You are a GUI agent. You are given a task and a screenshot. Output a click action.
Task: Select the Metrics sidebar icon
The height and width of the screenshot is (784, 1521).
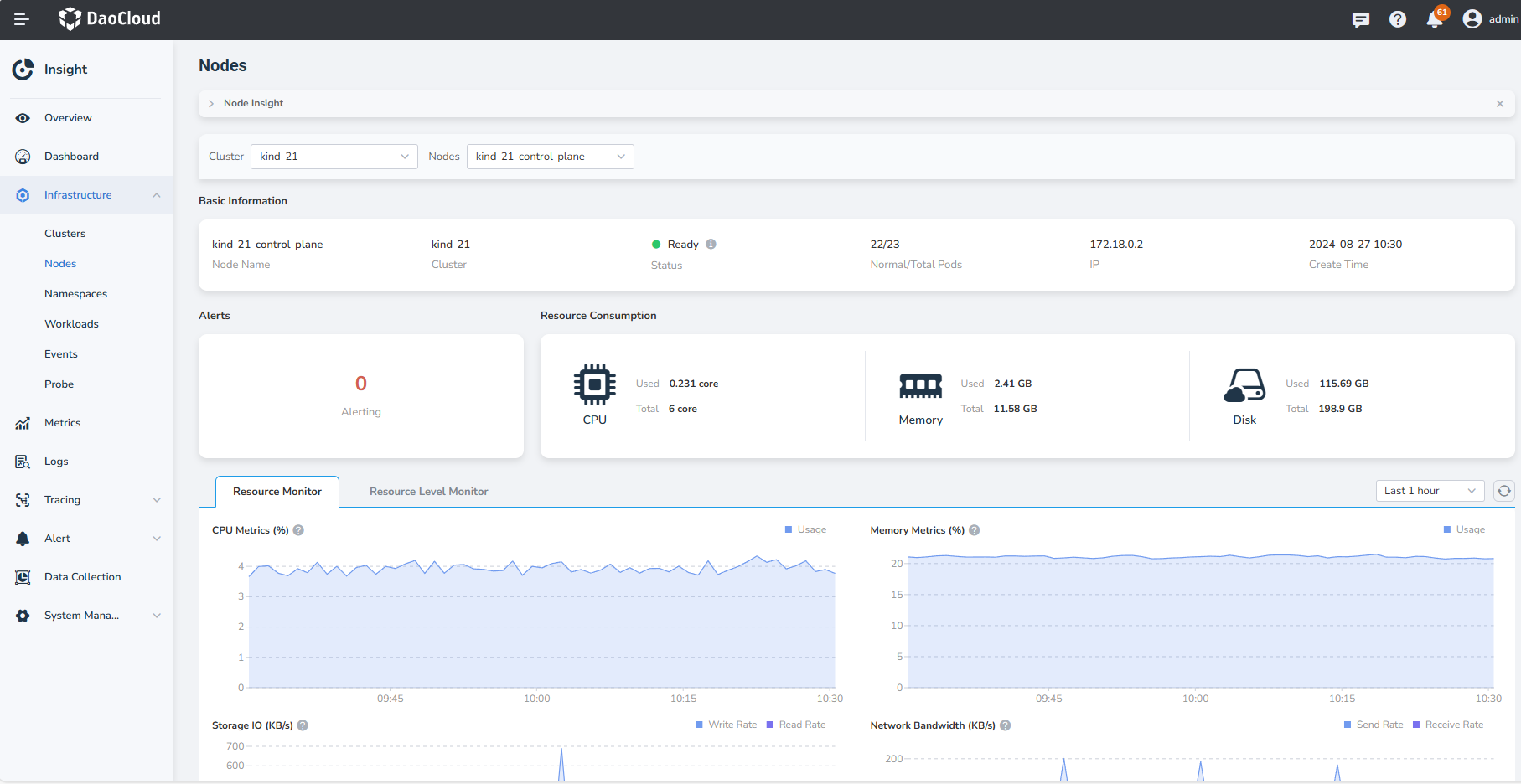point(23,423)
